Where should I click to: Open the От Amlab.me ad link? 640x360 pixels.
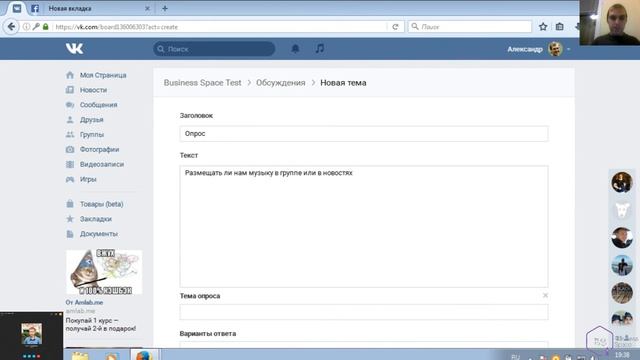click(84, 302)
